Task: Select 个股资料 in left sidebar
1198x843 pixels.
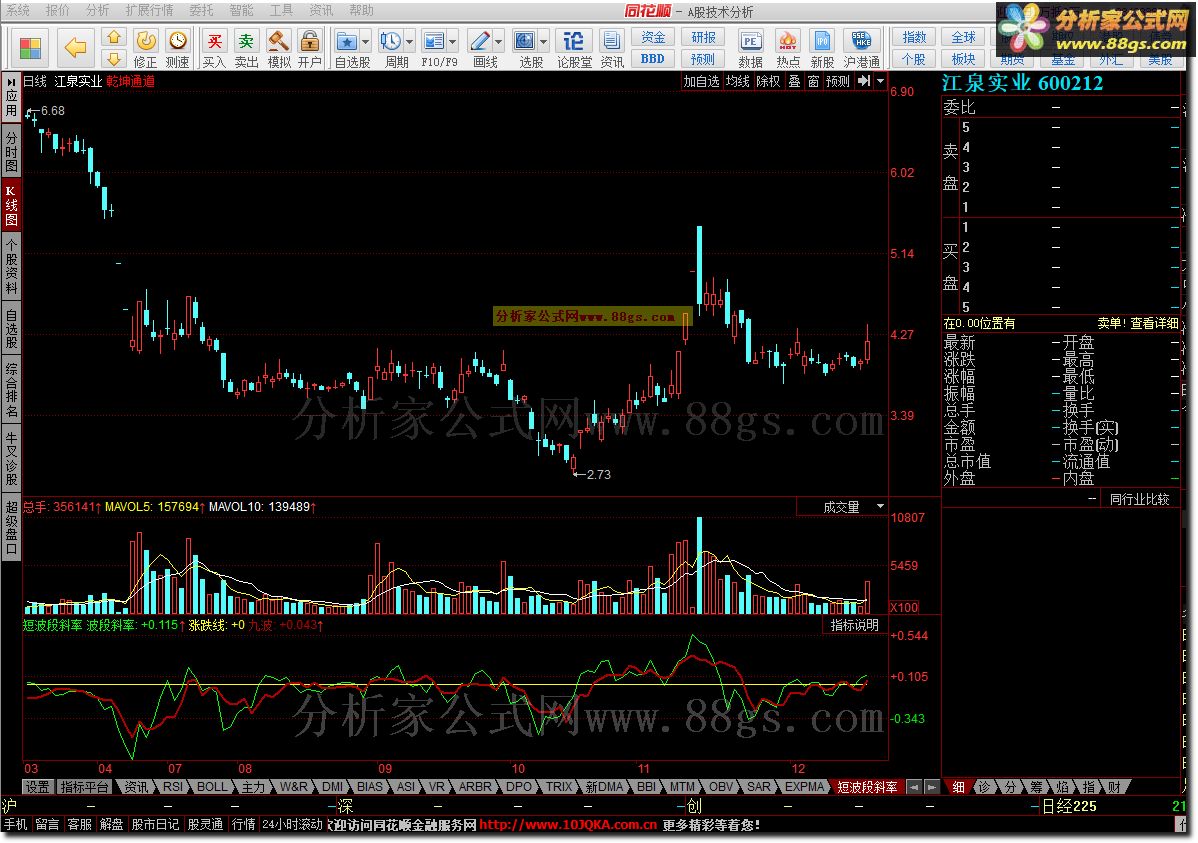Action: click(x=11, y=265)
